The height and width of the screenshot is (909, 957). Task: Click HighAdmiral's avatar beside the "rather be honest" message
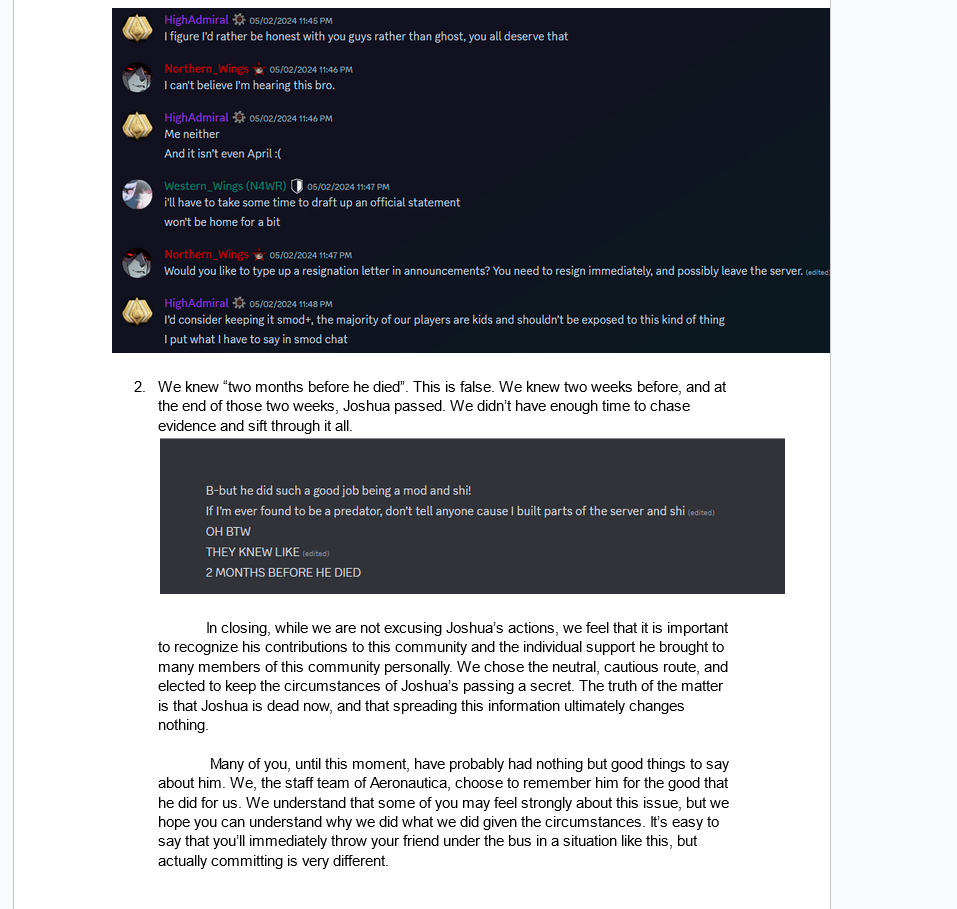(137, 28)
